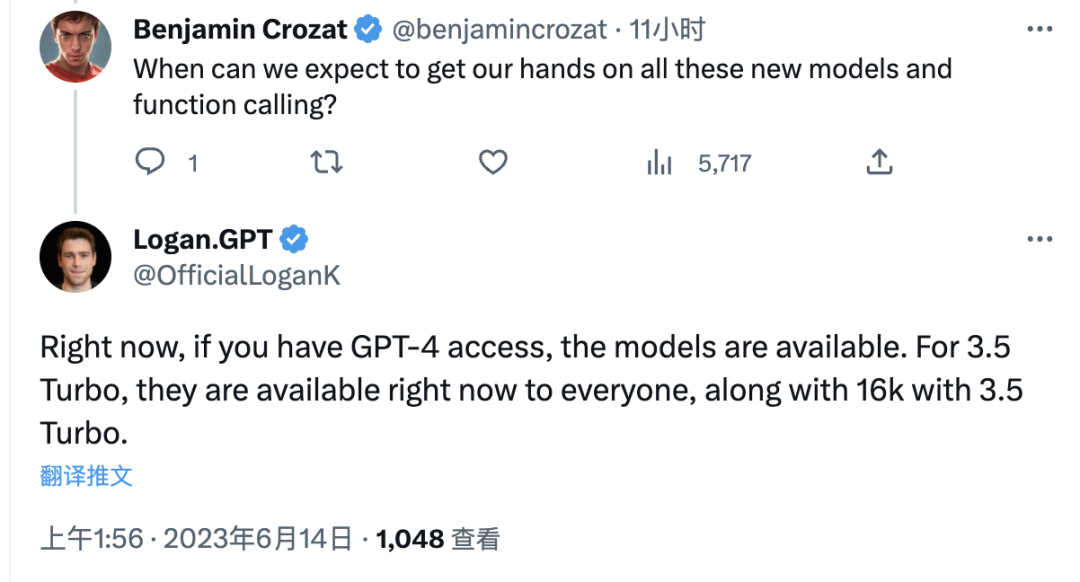Open Logan.GPT's profile avatar
The height and width of the screenshot is (582, 1080).
tap(76, 257)
